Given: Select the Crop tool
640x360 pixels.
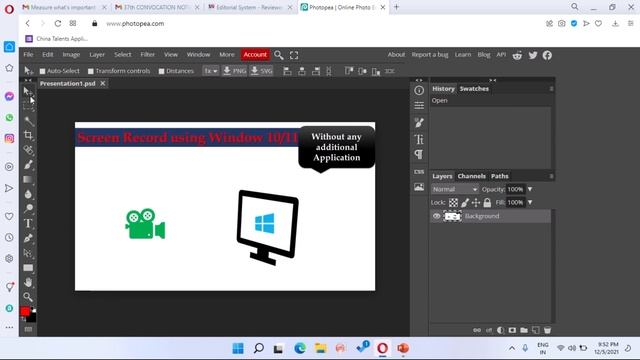Looking at the screenshot, I should (x=28, y=135).
